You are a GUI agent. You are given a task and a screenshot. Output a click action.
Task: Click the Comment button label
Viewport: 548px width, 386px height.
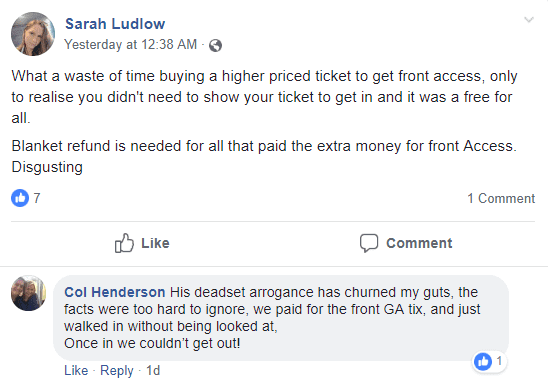pos(419,243)
